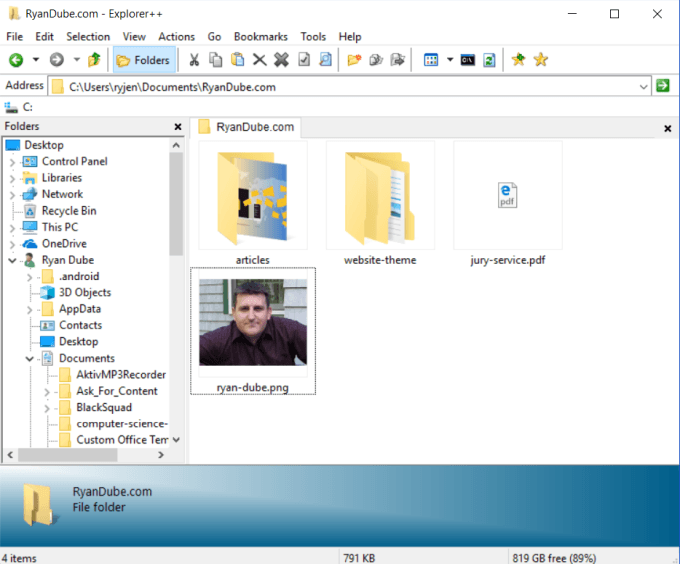680x564 pixels.
Task: Click the Delete permanently bold X icon
Action: point(281,60)
